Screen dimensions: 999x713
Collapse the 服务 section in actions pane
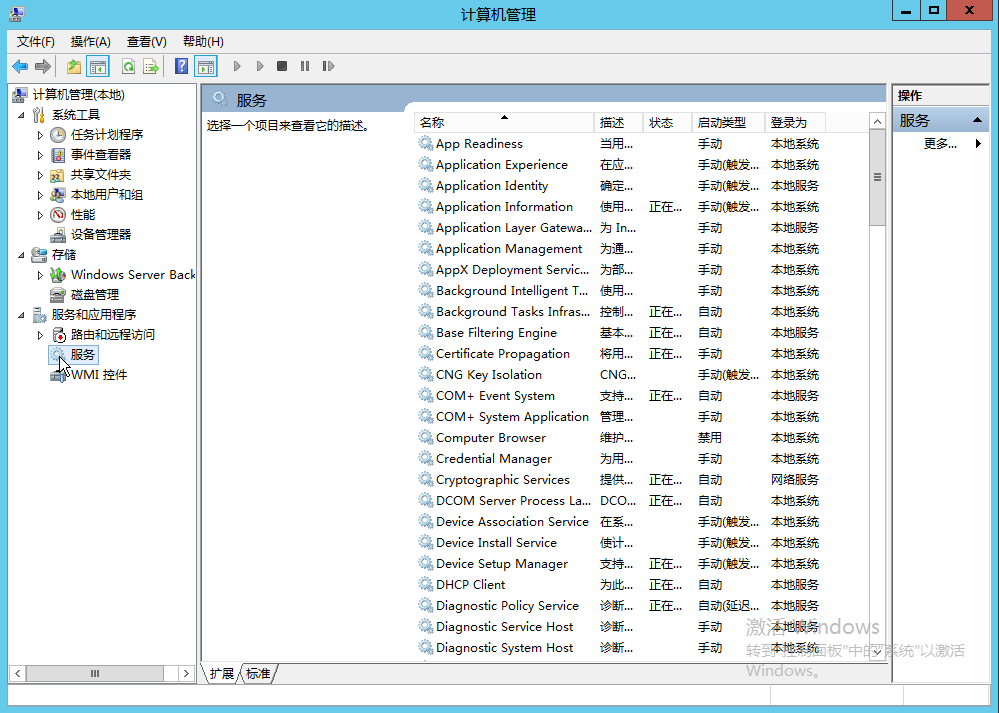point(977,120)
